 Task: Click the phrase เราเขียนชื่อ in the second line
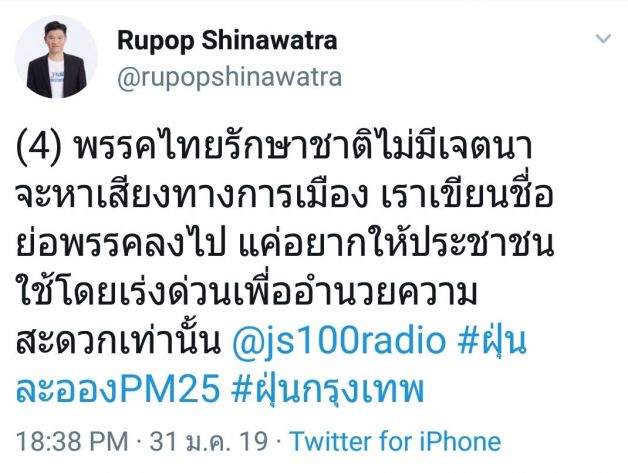[x=467, y=193]
